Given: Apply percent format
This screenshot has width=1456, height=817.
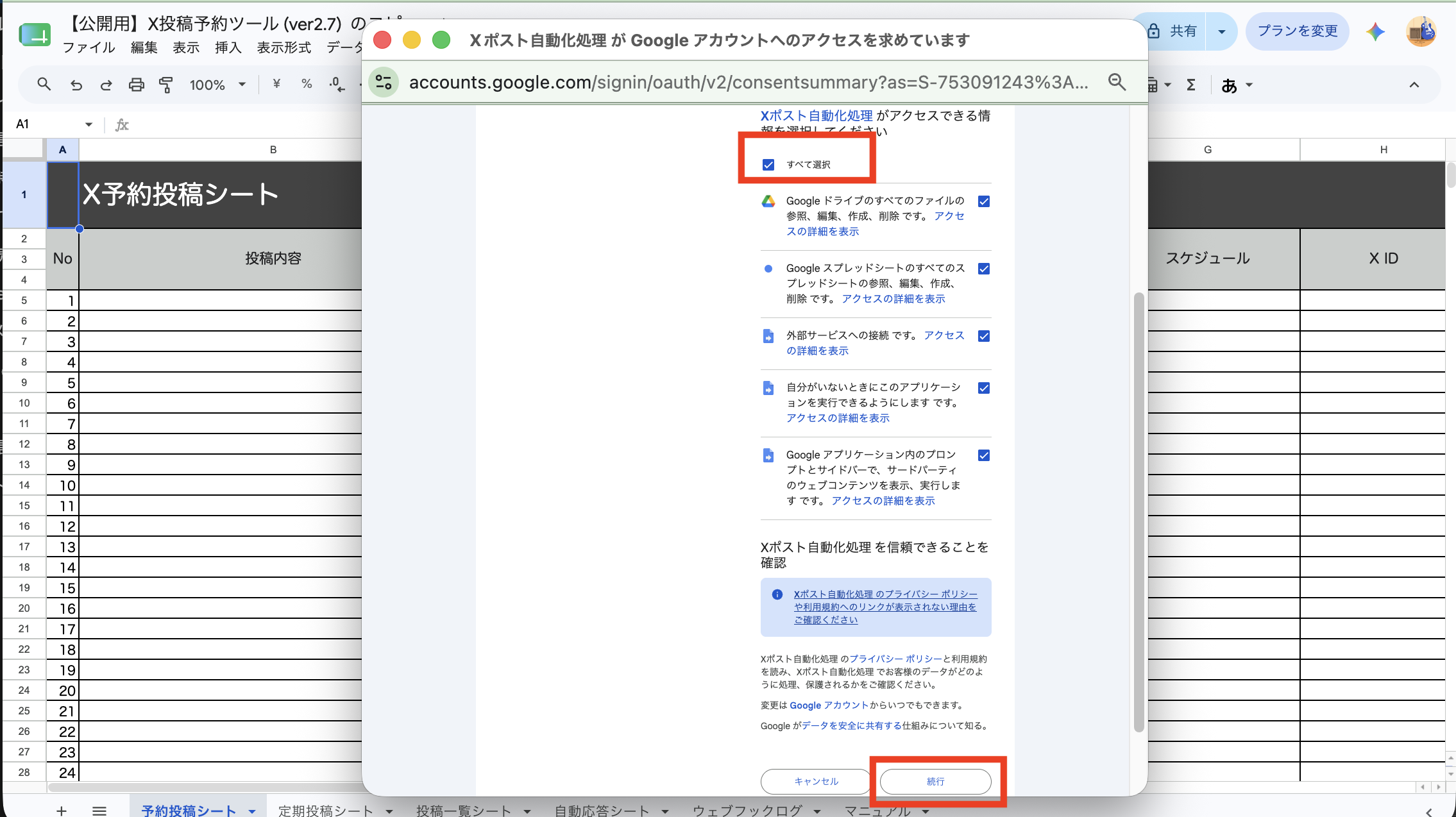Looking at the screenshot, I should 307,84.
